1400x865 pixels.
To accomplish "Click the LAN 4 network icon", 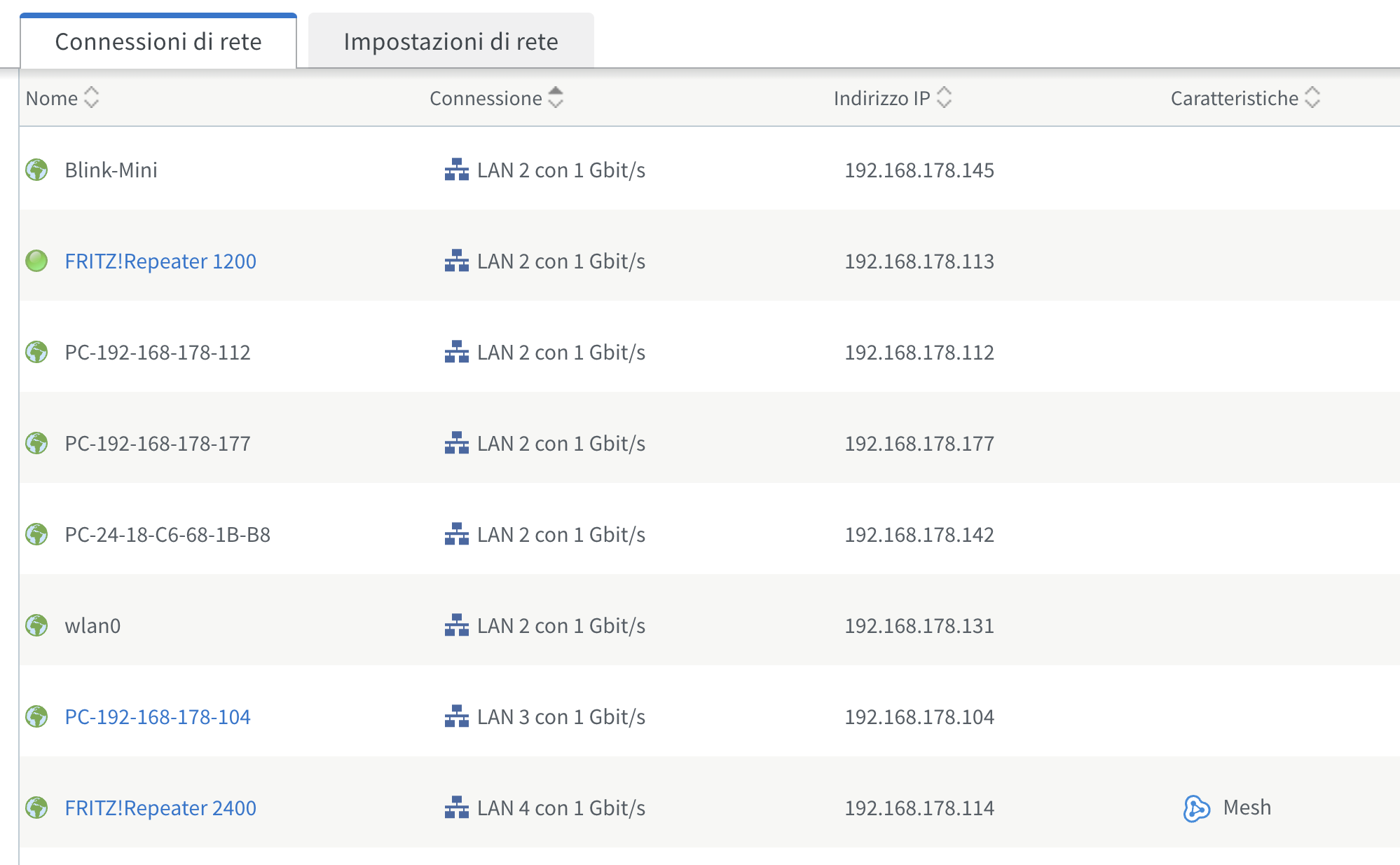I will point(457,808).
